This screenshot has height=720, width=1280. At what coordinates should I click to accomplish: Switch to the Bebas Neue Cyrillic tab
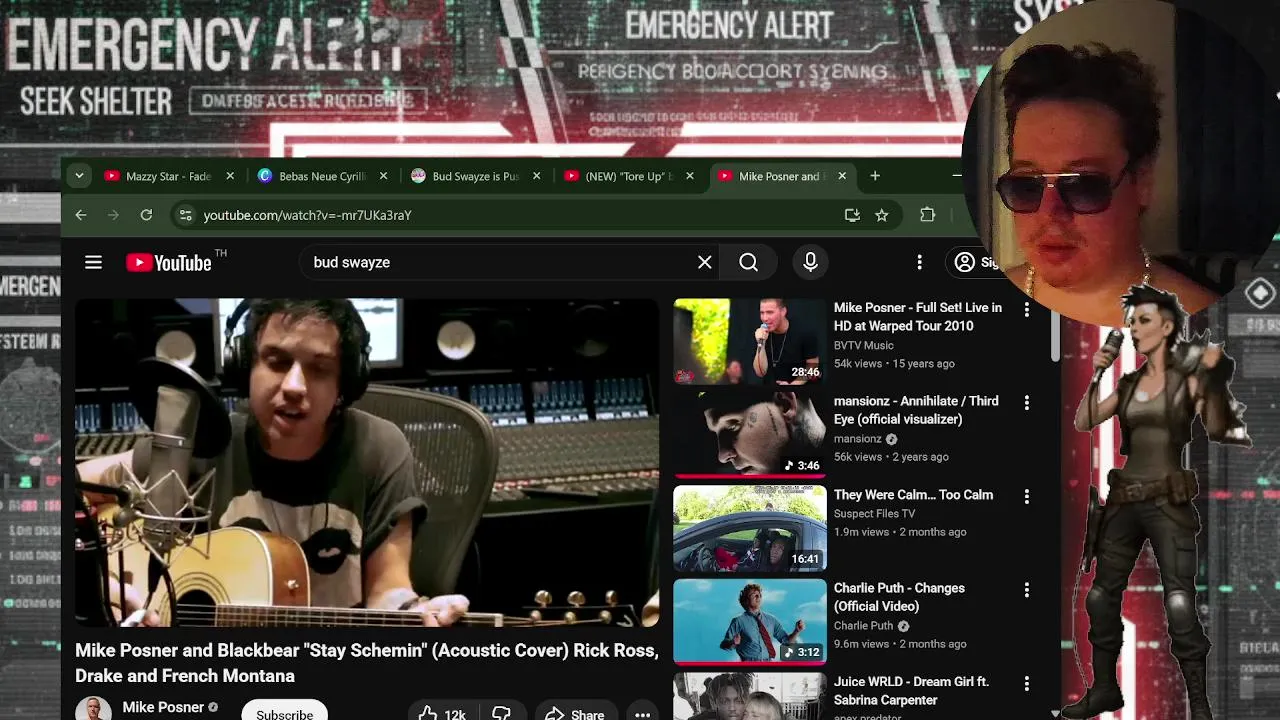[312, 176]
